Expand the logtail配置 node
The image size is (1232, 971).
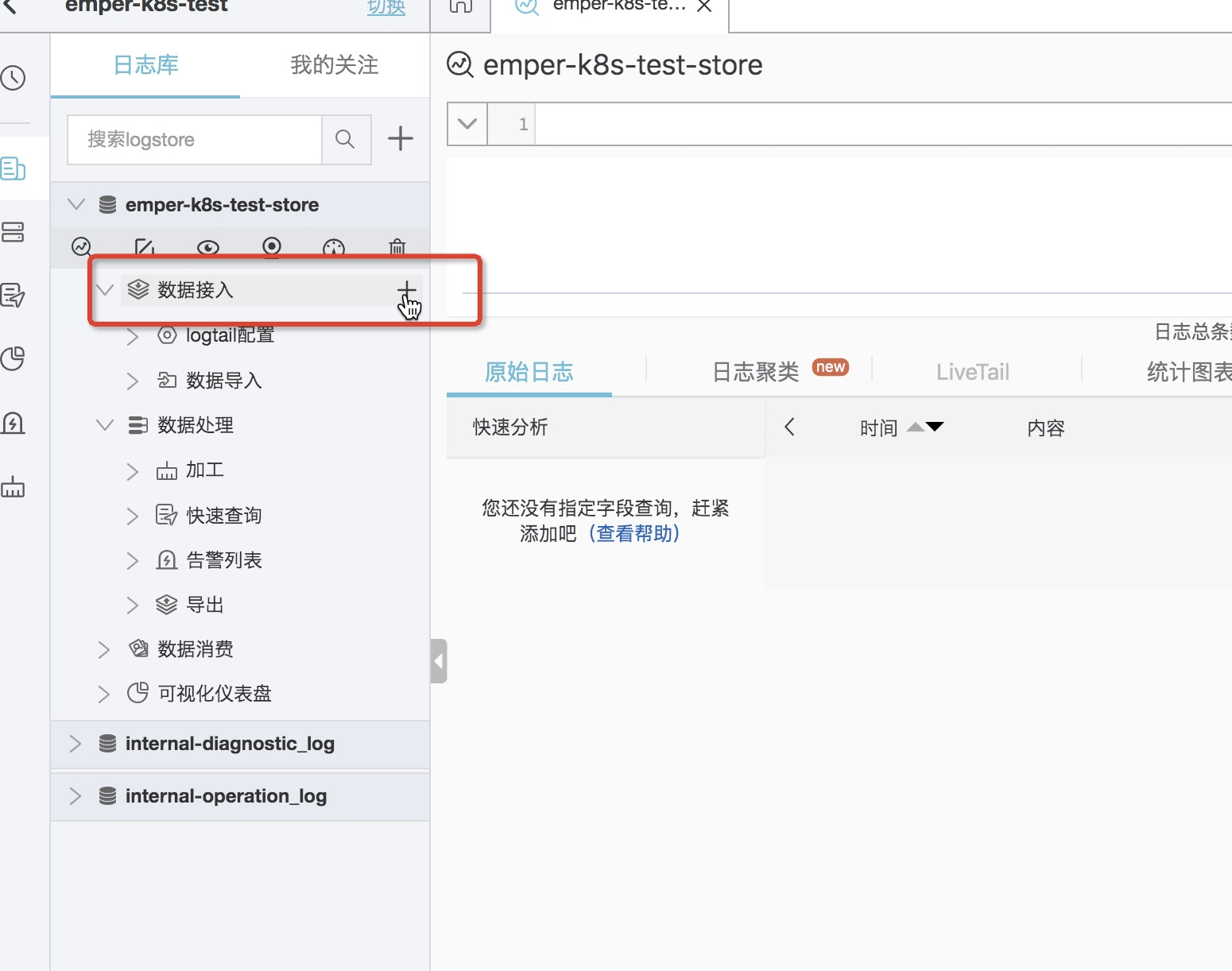(x=133, y=336)
